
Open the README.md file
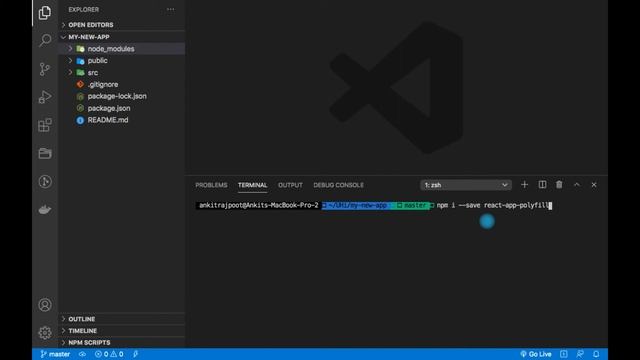click(x=122, y=120)
